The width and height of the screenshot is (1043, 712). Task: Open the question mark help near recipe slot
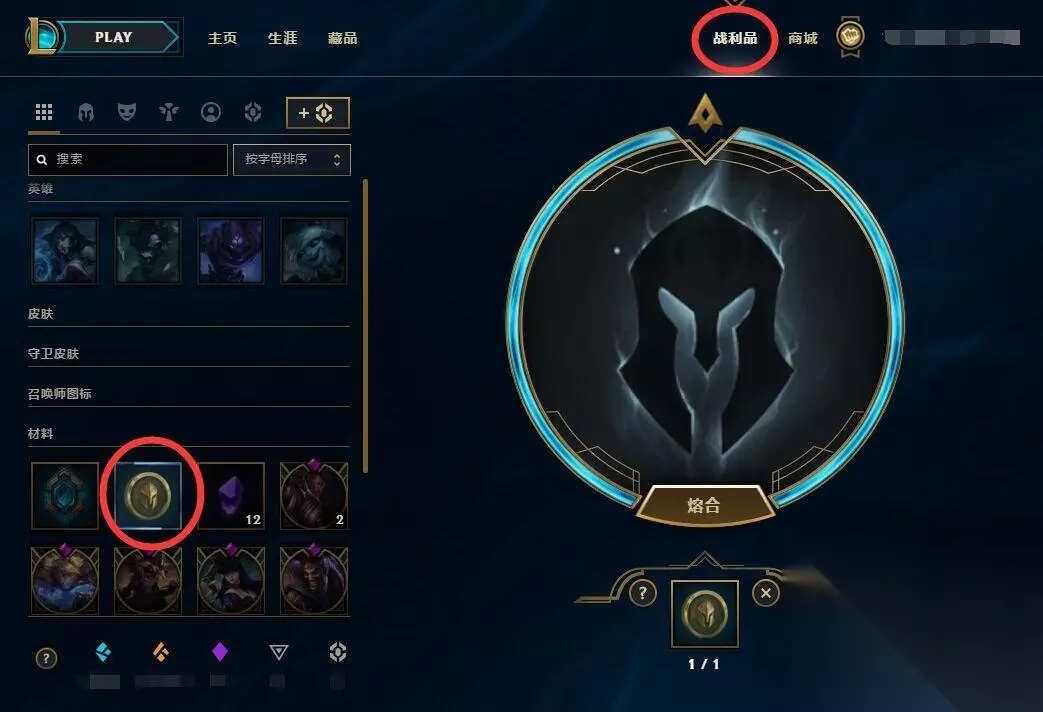643,593
